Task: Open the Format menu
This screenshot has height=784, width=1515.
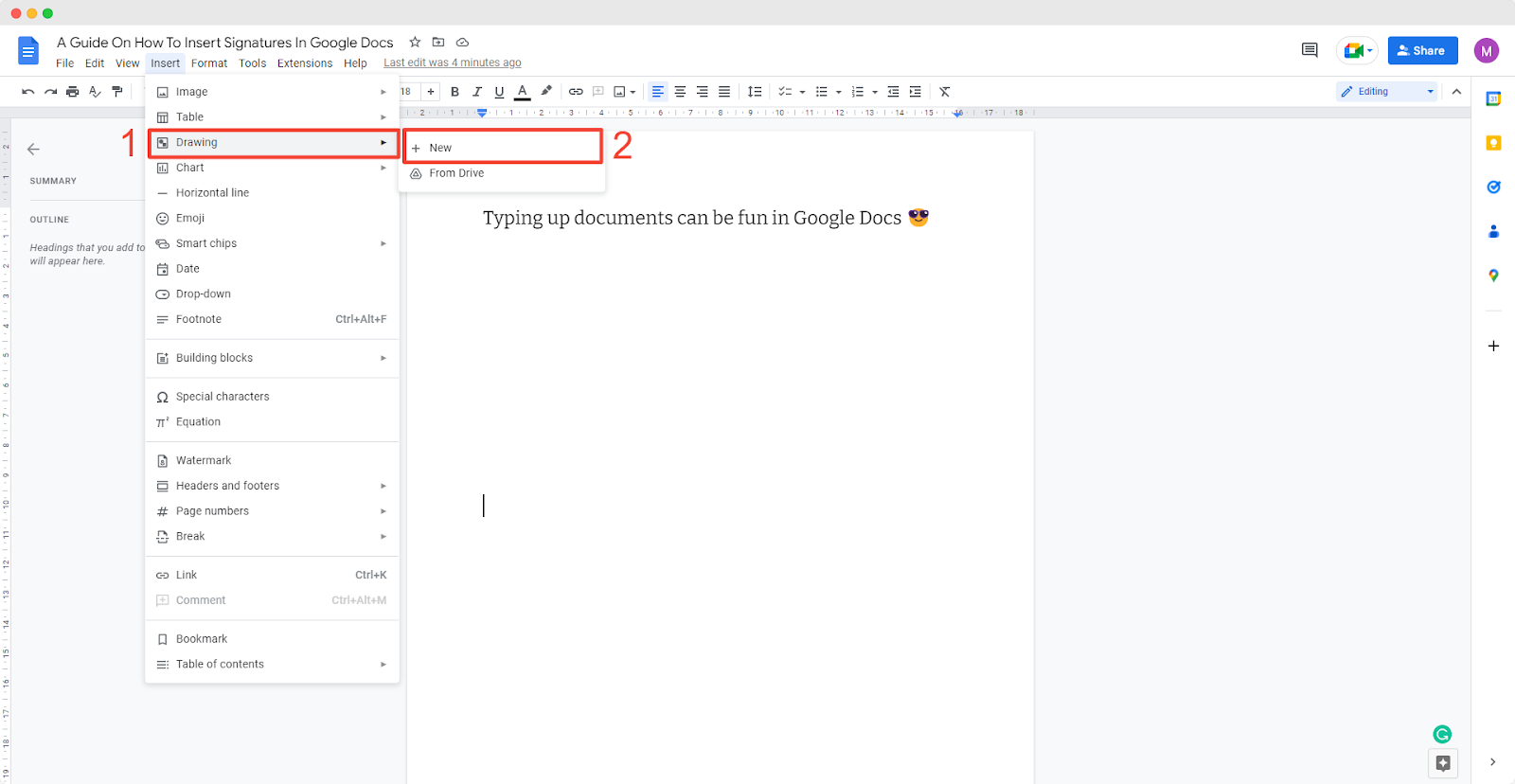Action: (209, 63)
